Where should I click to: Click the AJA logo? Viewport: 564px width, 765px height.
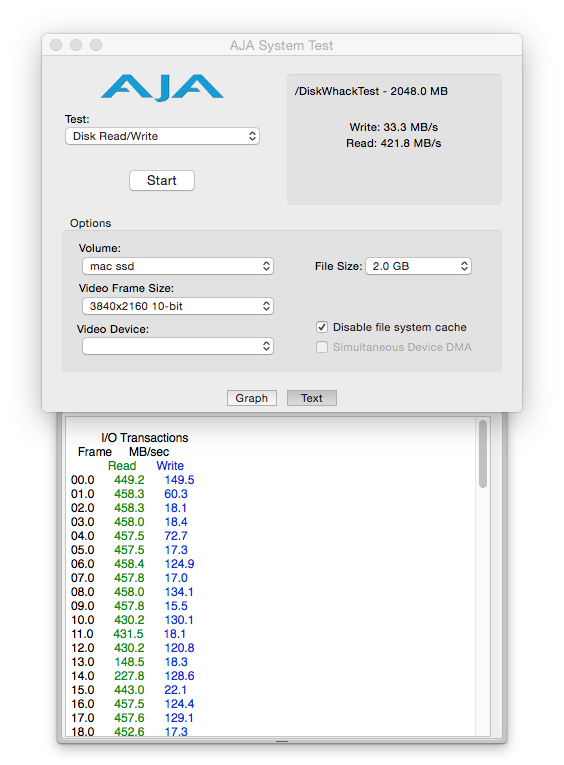(x=162, y=87)
